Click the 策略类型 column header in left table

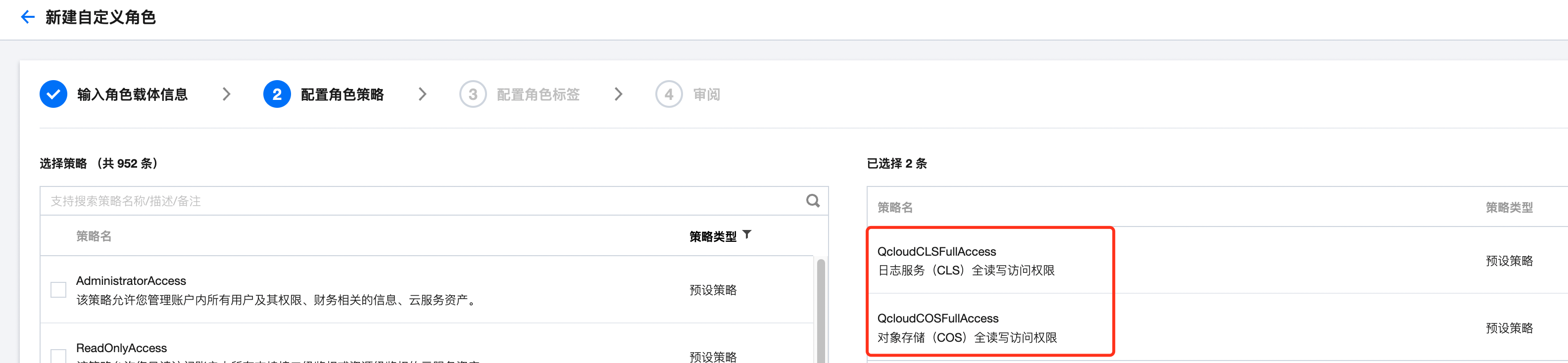pos(713,236)
